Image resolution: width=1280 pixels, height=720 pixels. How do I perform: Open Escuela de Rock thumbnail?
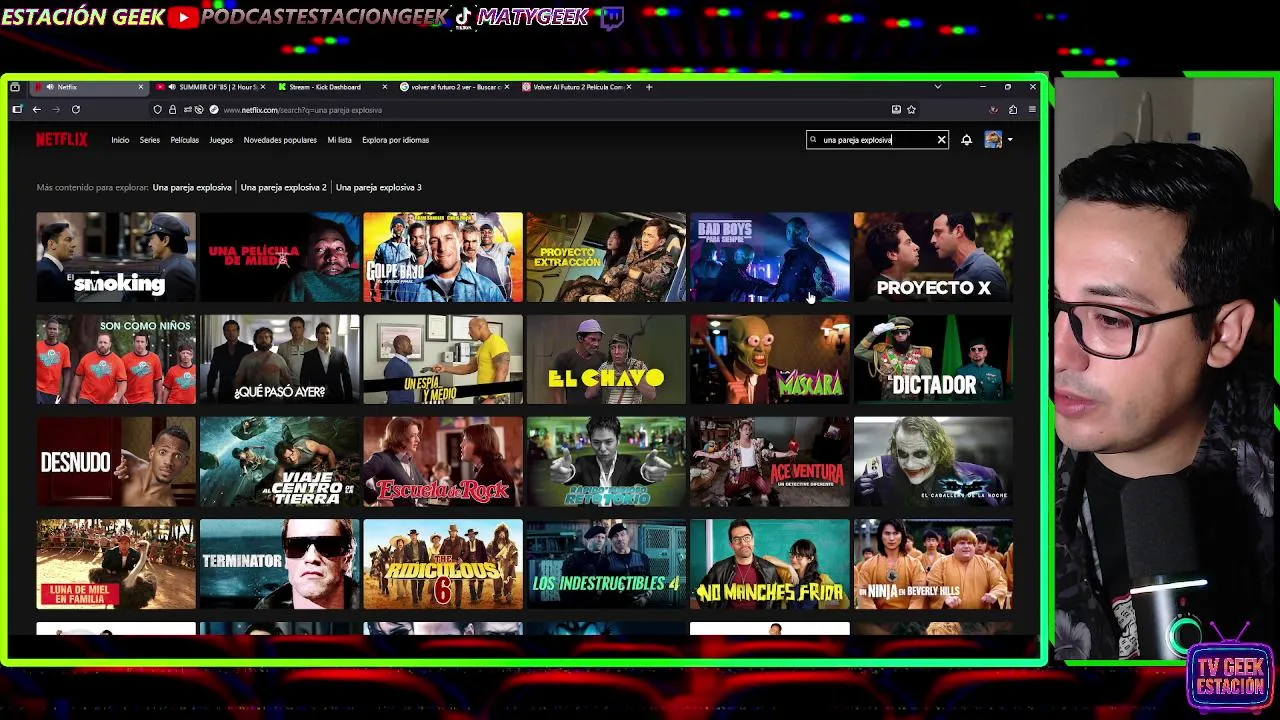[x=443, y=462]
